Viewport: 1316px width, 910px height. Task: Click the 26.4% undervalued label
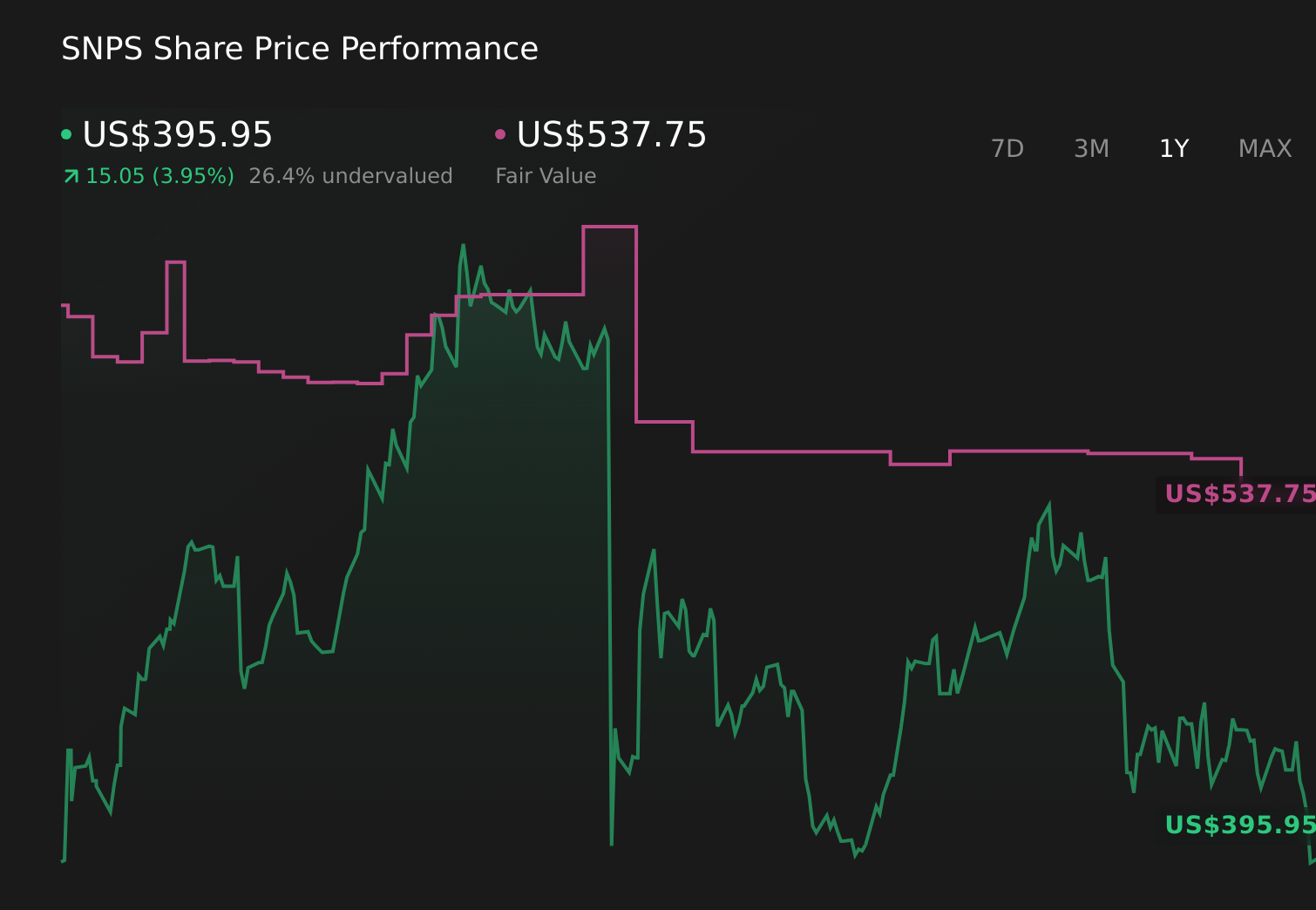[350, 176]
